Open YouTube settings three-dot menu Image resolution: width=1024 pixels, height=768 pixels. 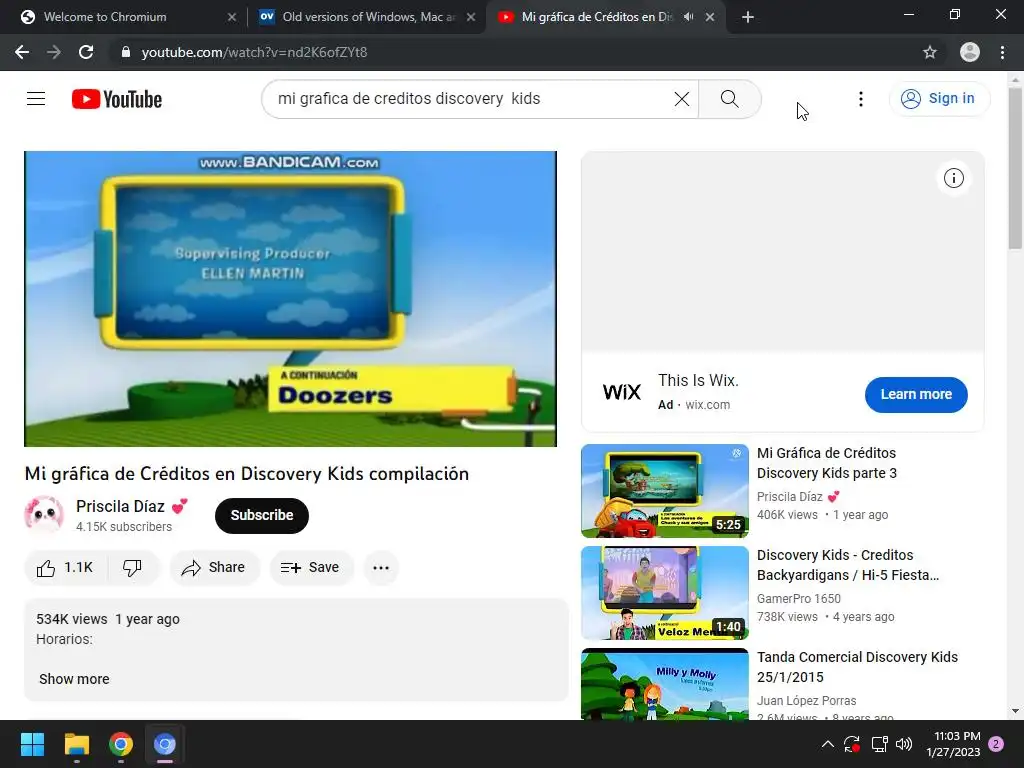[x=861, y=99]
